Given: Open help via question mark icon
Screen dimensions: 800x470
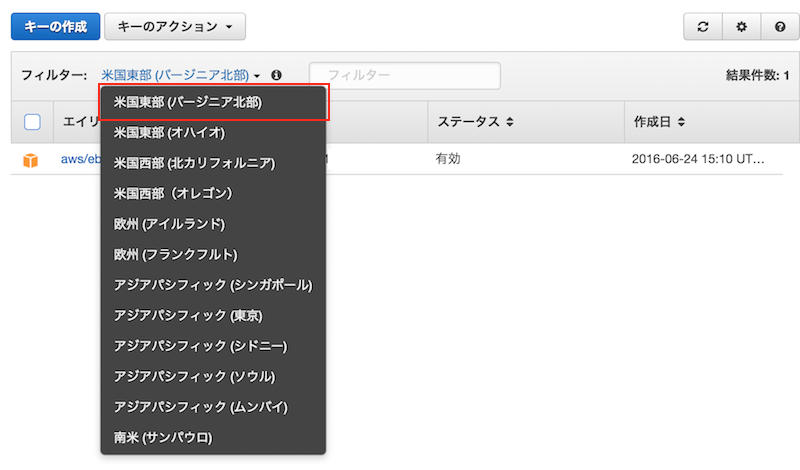Looking at the screenshot, I should 780,27.
